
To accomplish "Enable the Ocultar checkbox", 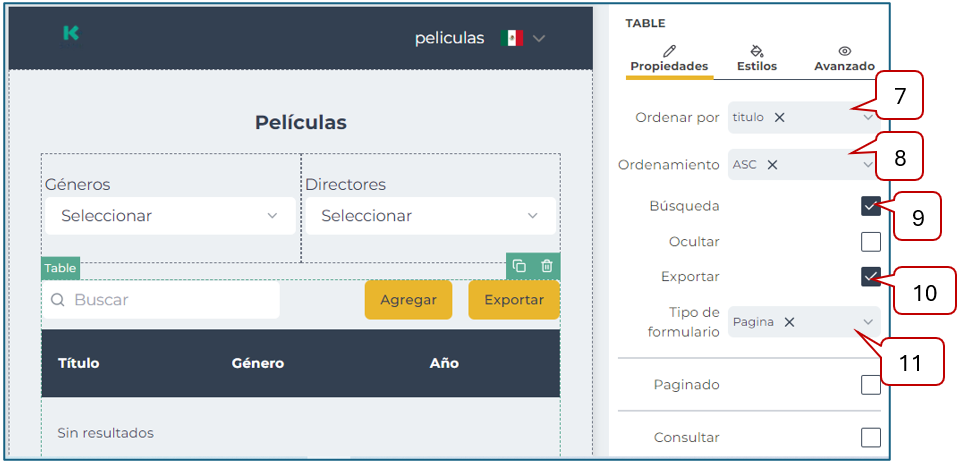I will click(870, 242).
